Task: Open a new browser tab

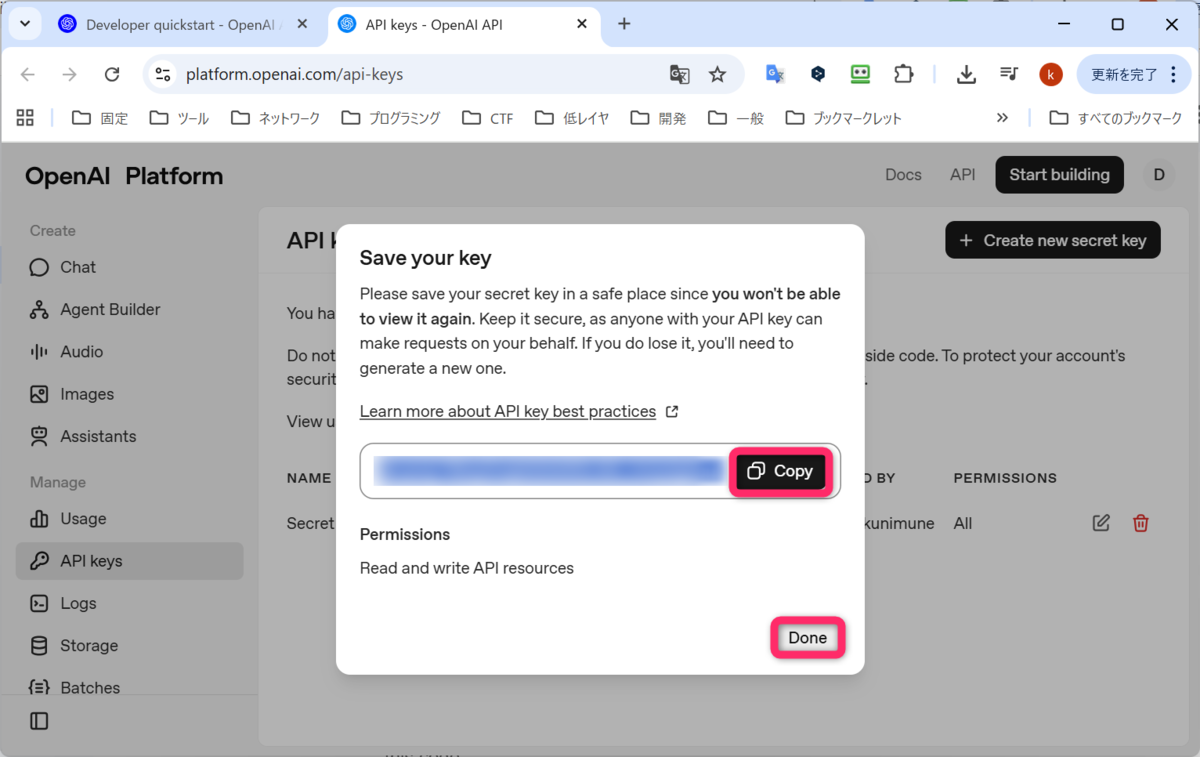Action: coord(624,24)
